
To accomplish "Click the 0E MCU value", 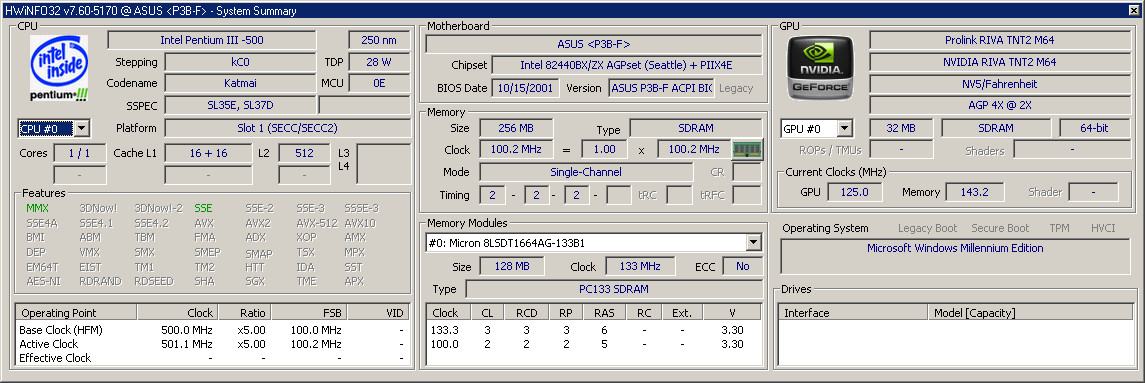I will click(379, 83).
